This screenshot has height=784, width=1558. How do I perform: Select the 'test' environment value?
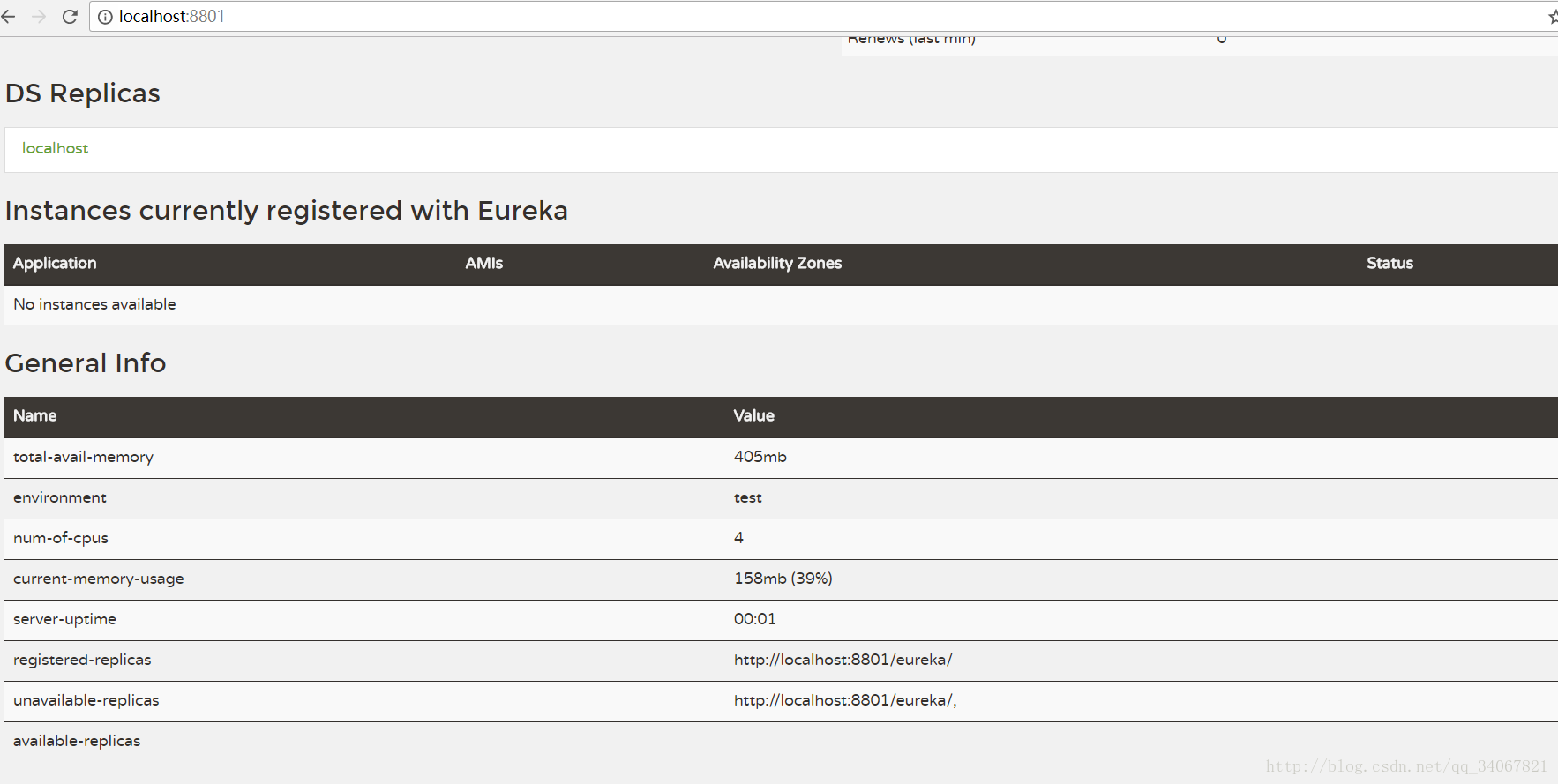click(748, 497)
